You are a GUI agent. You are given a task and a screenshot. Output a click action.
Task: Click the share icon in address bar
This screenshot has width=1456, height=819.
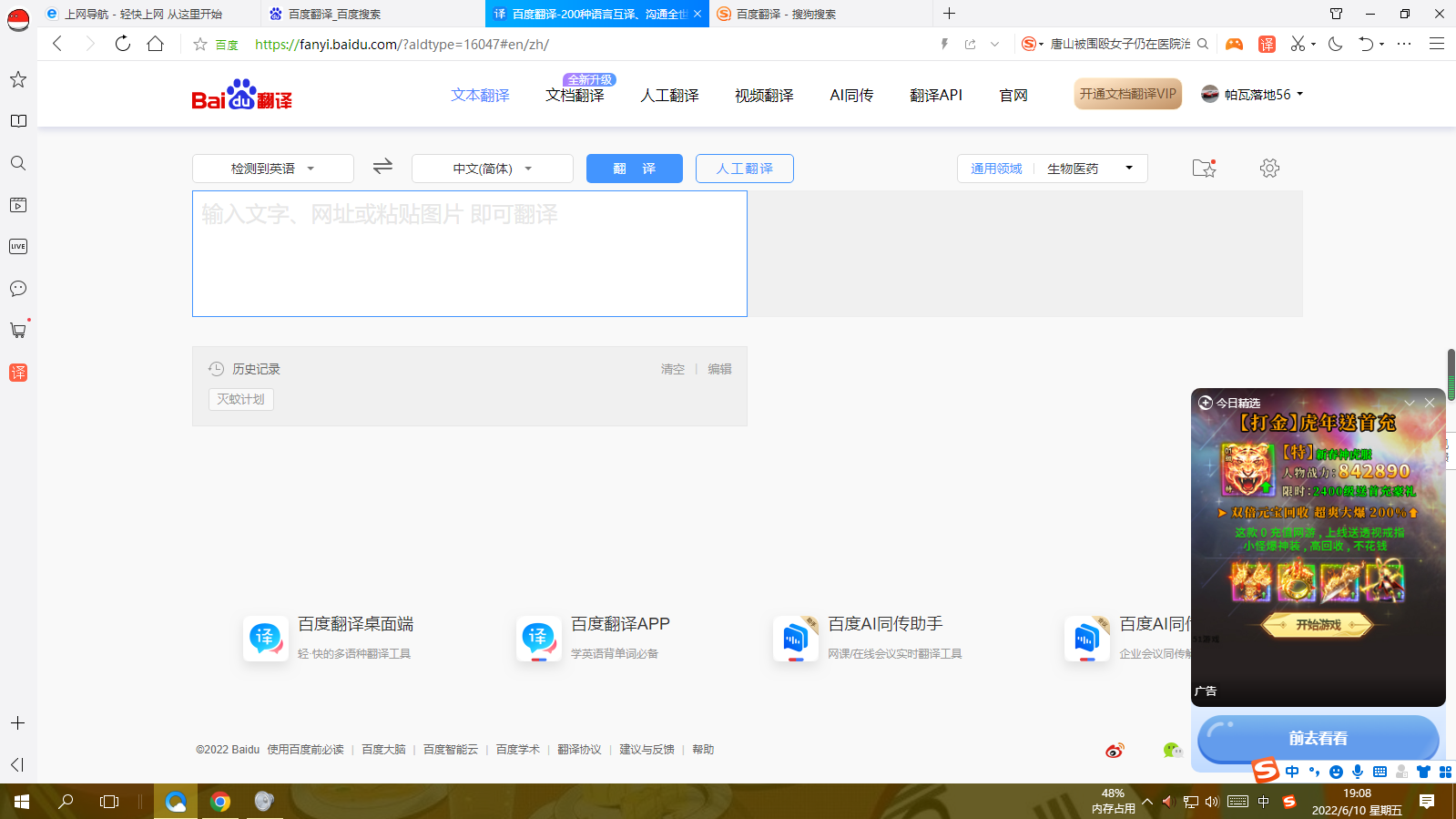[x=970, y=44]
